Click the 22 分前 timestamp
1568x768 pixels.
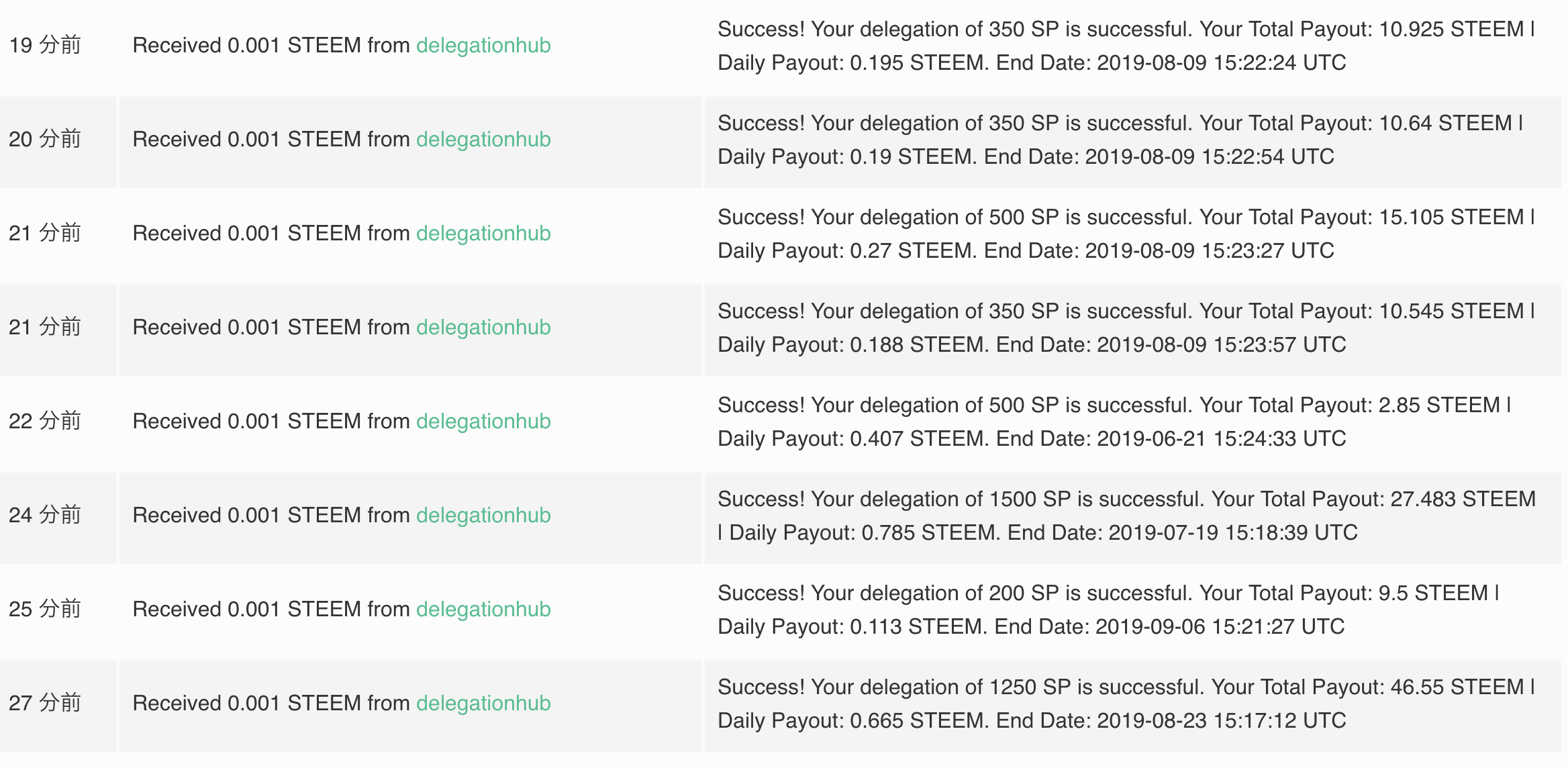[45, 422]
